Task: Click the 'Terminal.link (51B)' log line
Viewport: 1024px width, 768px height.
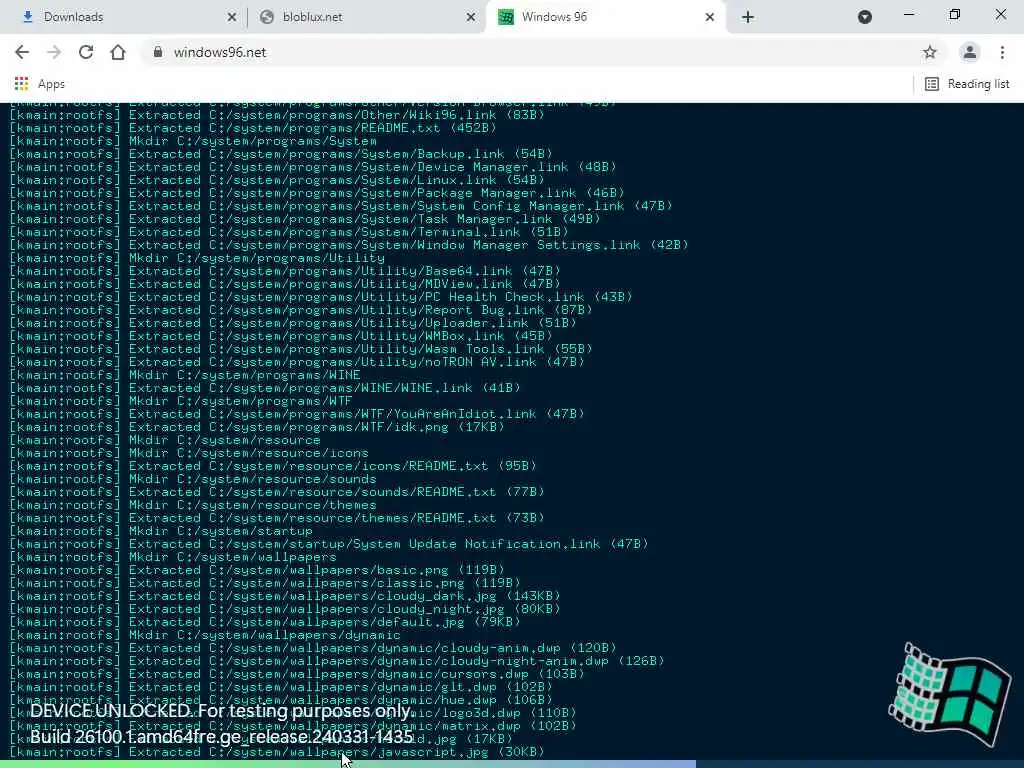Action: pyautogui.click(x=289, y=232)
